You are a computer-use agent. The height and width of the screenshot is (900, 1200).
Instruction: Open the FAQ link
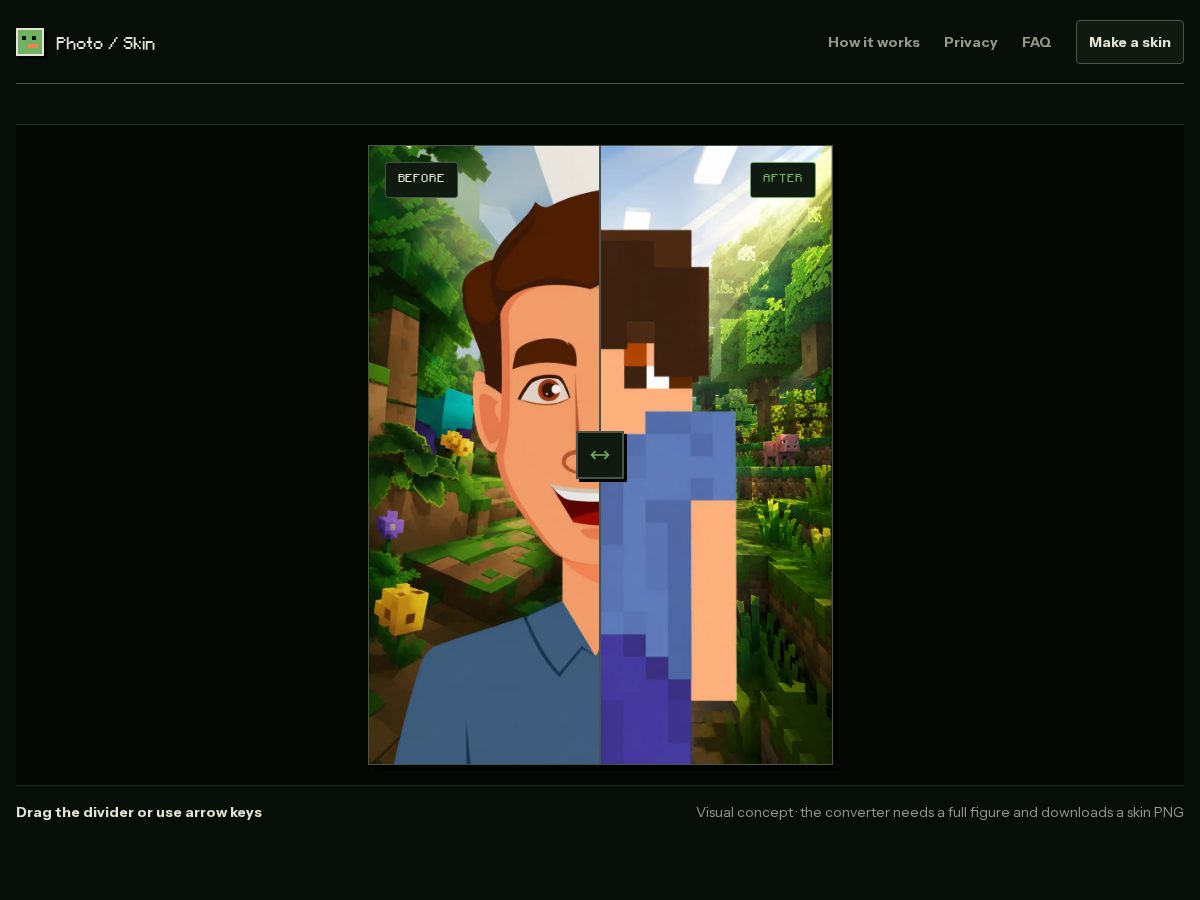(1036, 42)
